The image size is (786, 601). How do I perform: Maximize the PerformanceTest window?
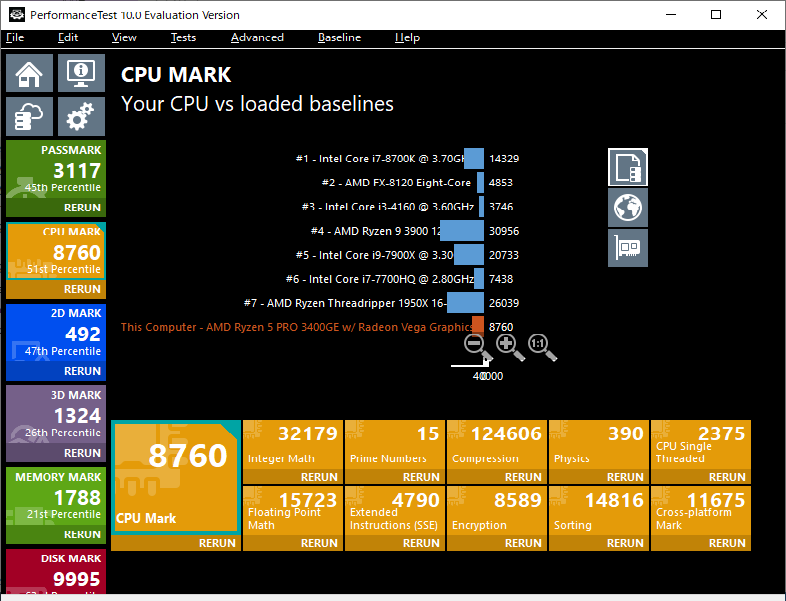pos(716,15)
